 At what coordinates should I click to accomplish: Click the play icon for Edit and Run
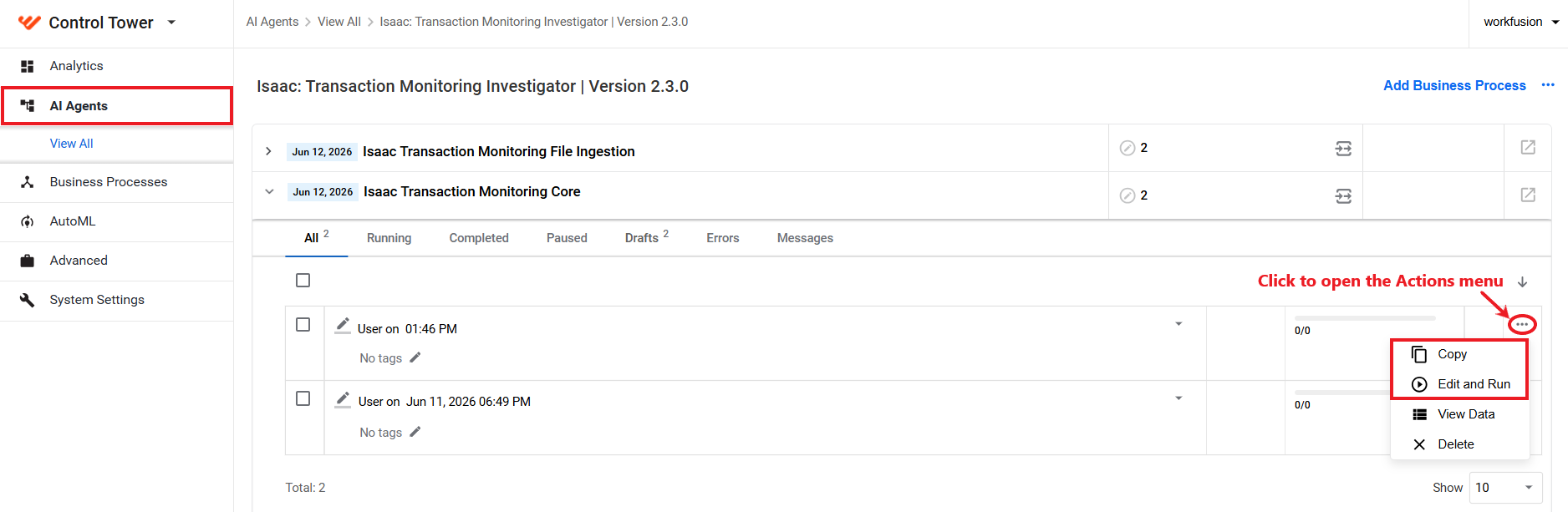[1419, 384]
